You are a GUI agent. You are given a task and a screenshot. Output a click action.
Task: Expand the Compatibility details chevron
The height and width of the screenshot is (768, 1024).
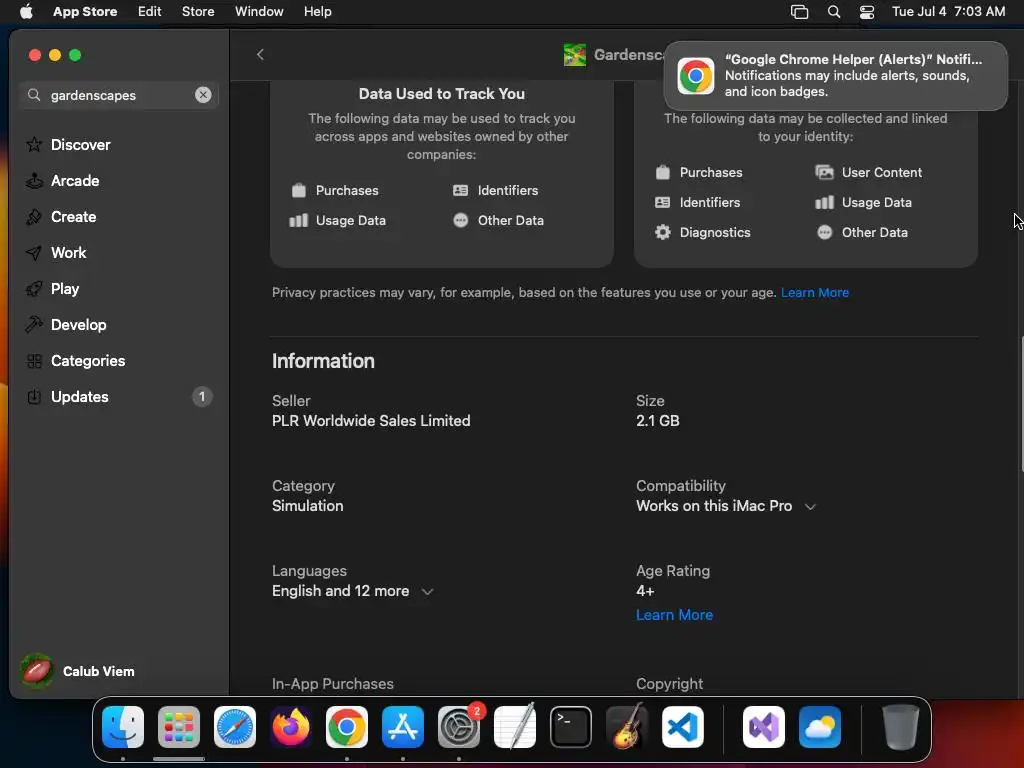coord(810,507)
